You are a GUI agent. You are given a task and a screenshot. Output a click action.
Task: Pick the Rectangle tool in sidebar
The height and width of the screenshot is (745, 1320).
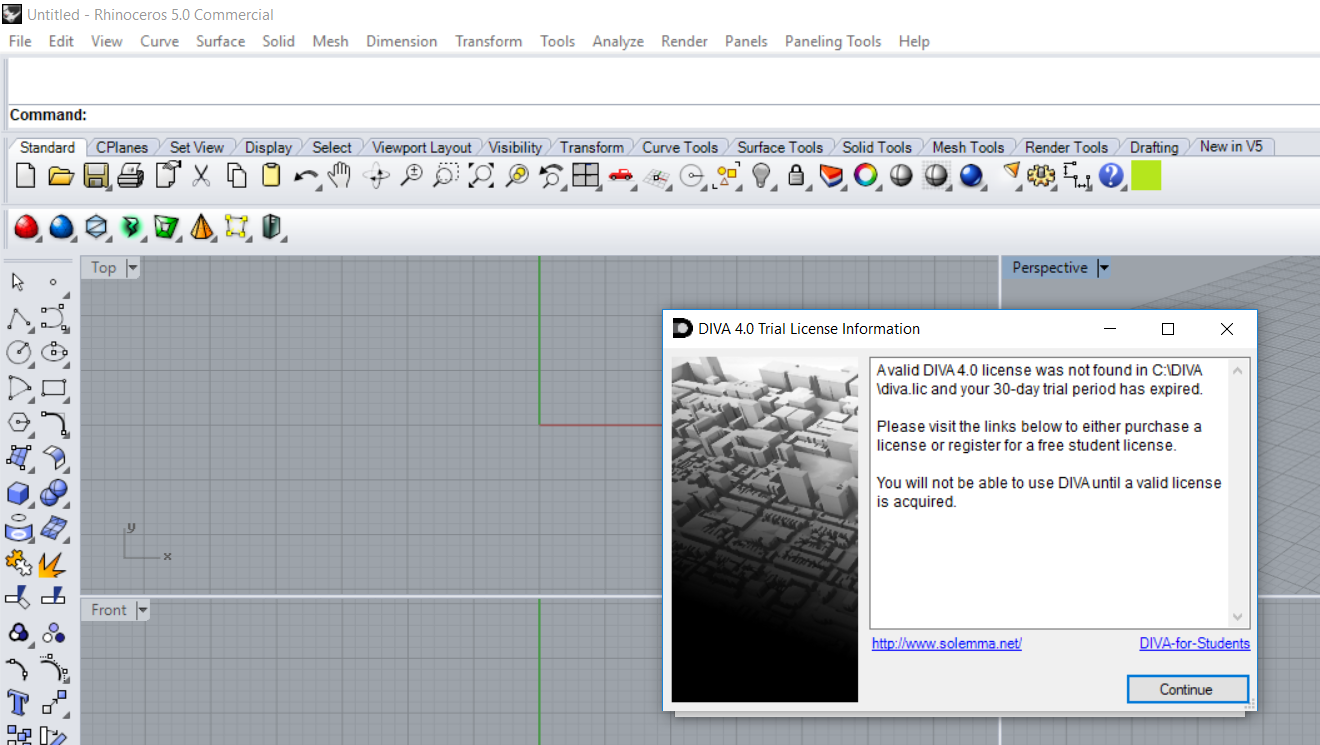[x=54, y=387]
